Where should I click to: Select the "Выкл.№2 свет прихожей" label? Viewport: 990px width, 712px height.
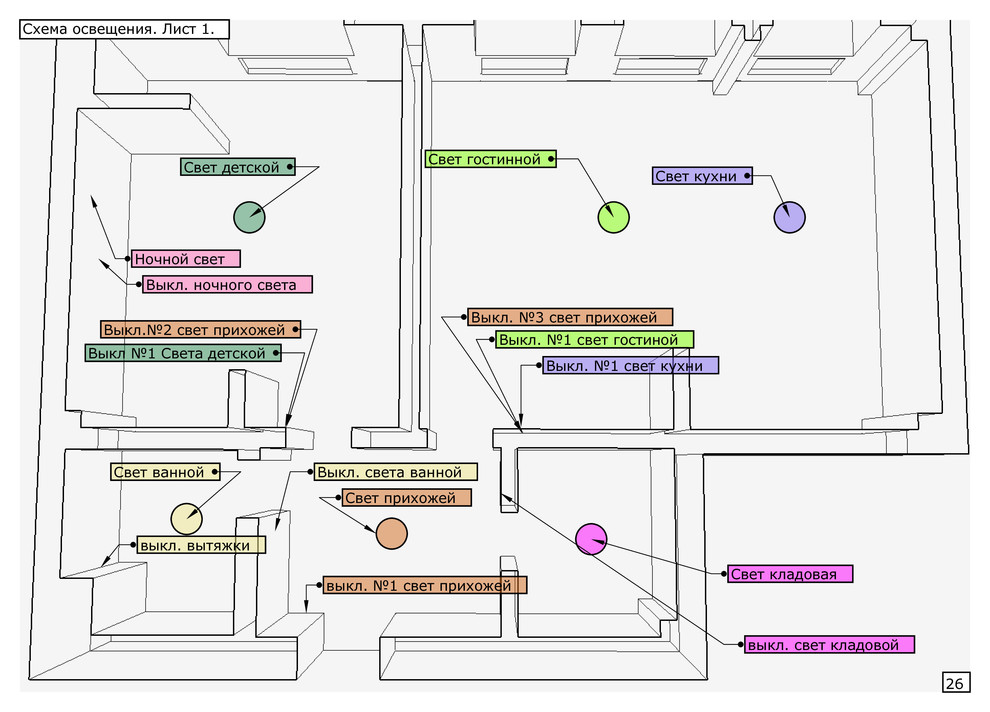[x=201, y=329]
